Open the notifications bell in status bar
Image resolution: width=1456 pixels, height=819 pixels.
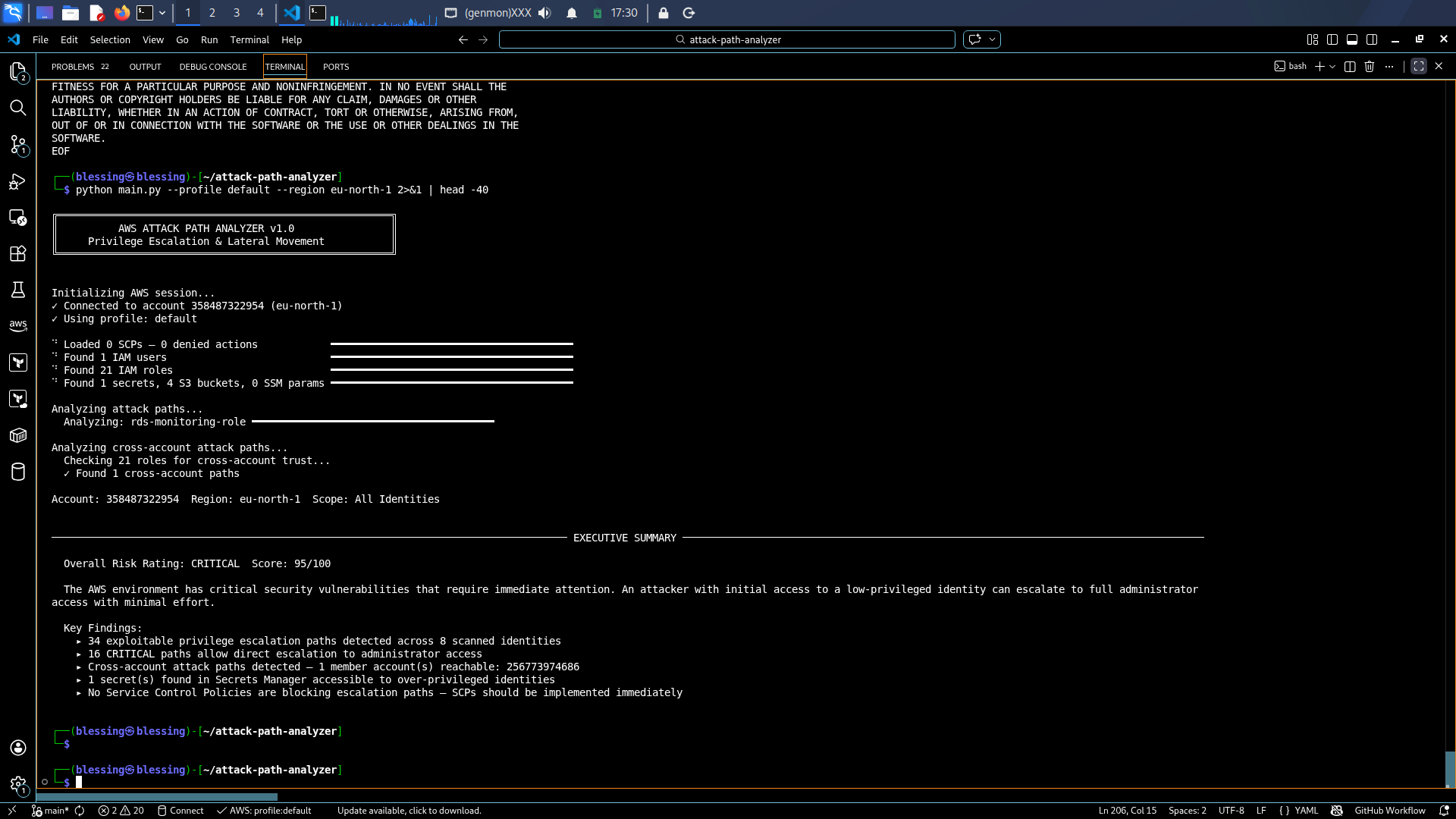pos(1444,811)
